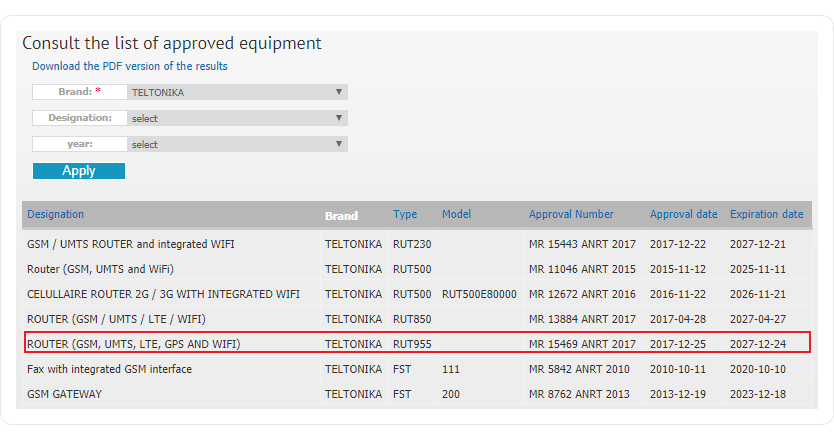Sort by Approval Number column header
Screen dimensions: 834x440
(571, 214)
